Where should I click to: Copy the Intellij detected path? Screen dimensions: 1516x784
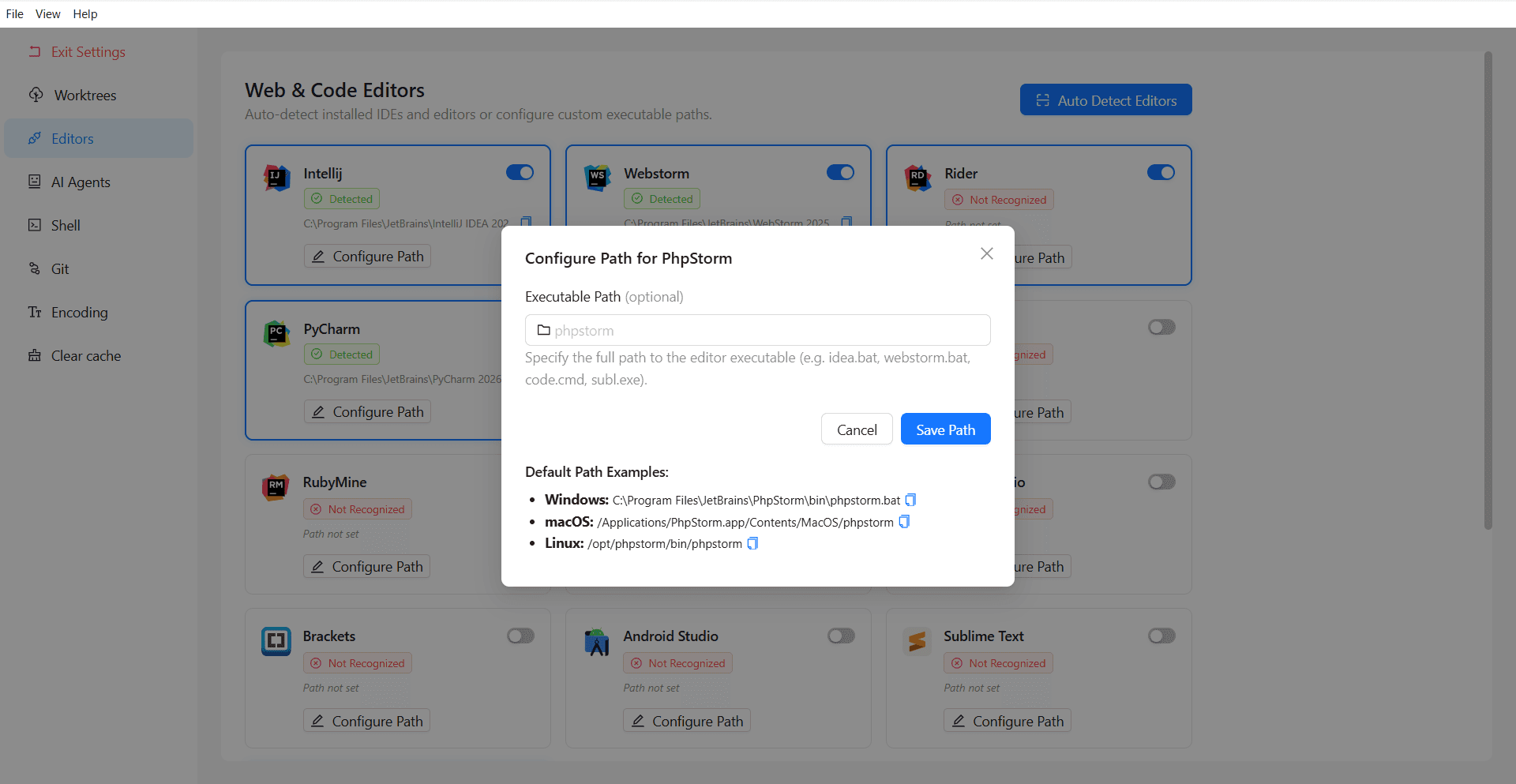pos(527,223)
